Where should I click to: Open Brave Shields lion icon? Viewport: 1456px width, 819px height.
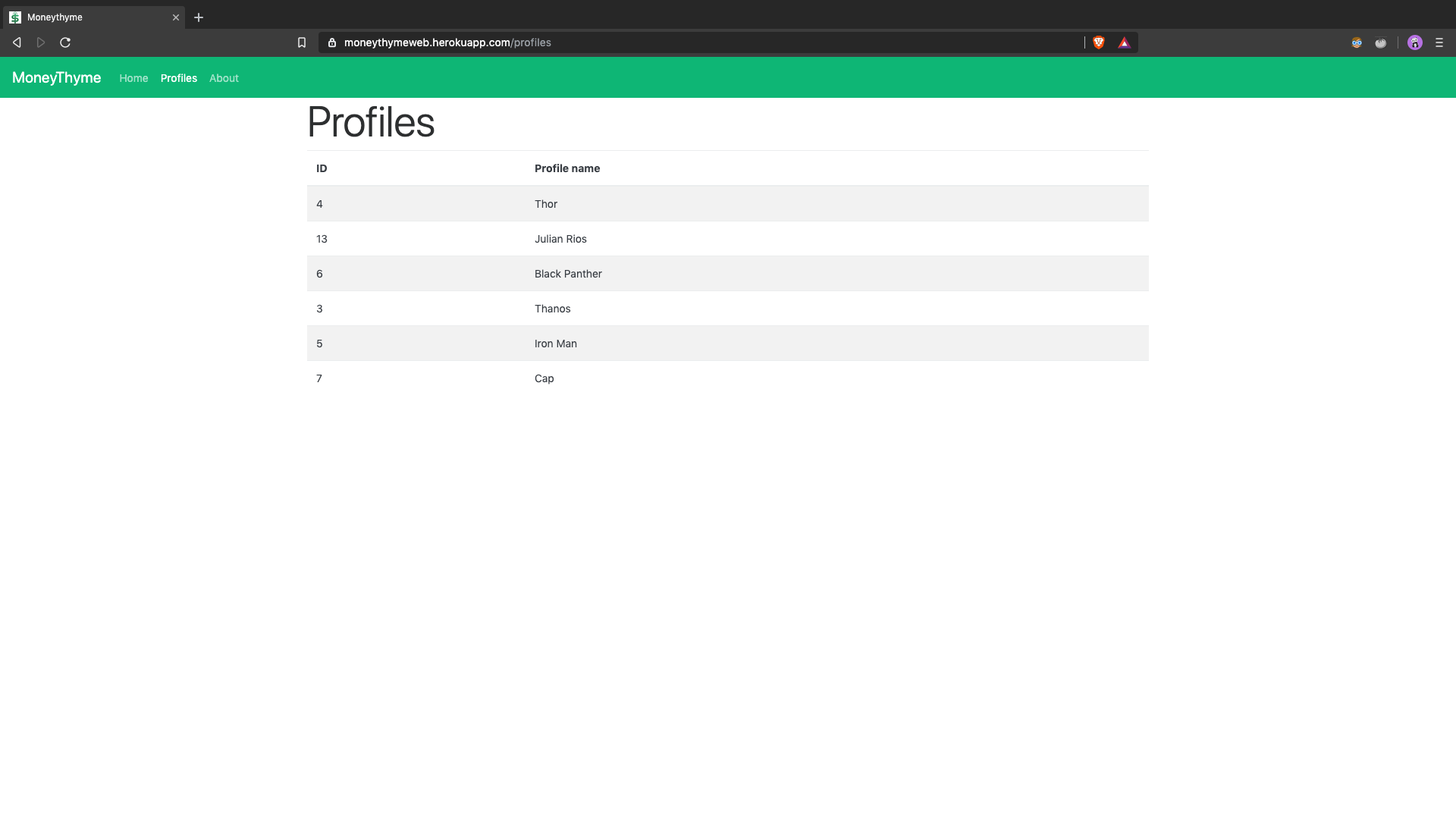coord(1099,42)
